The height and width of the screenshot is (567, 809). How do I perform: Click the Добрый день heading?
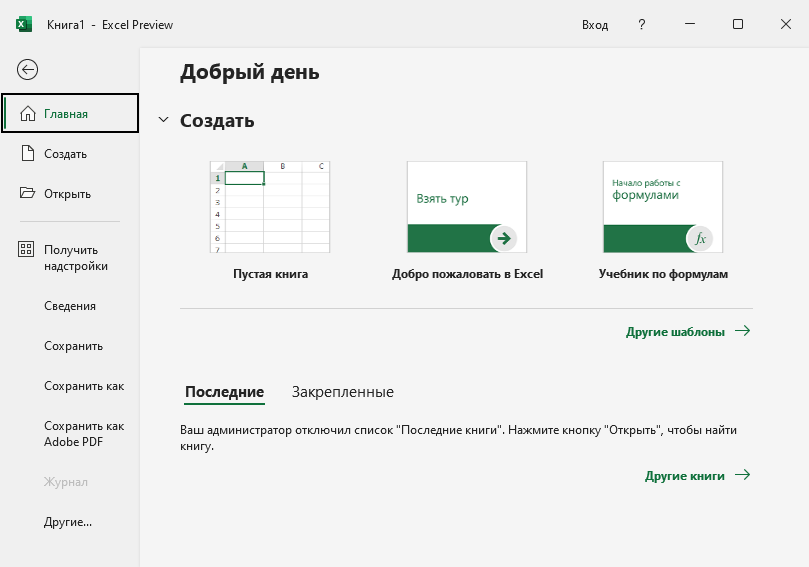tap(250, 72)
